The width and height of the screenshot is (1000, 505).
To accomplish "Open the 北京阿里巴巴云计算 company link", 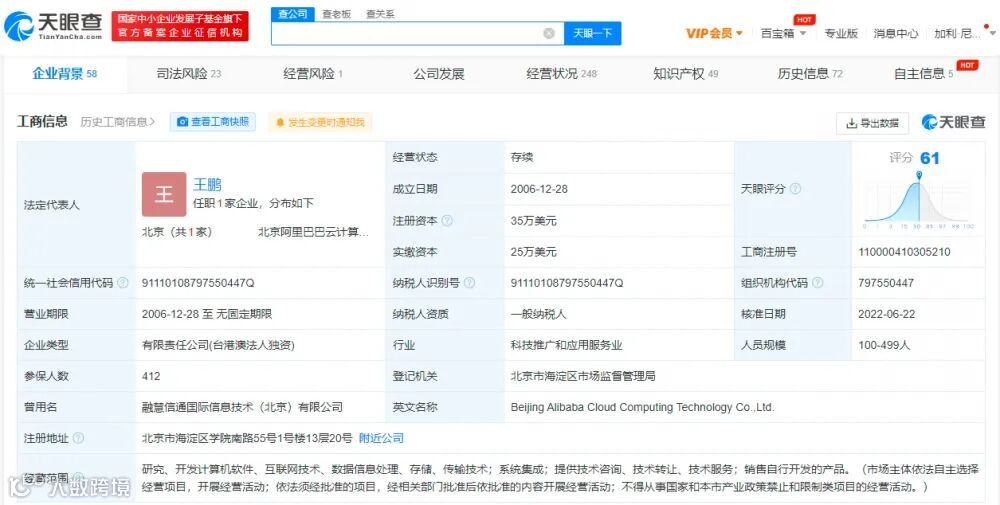I will pos(313,232).
